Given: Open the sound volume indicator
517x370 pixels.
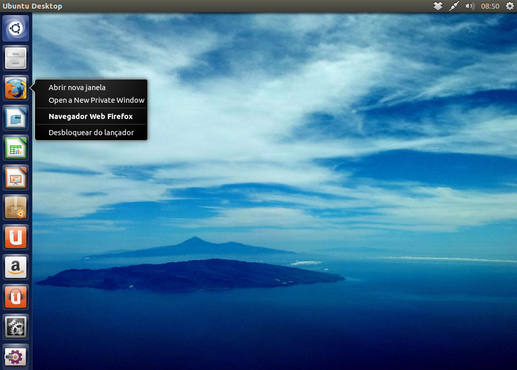Looking at the screenshot, I should [470, 6].
